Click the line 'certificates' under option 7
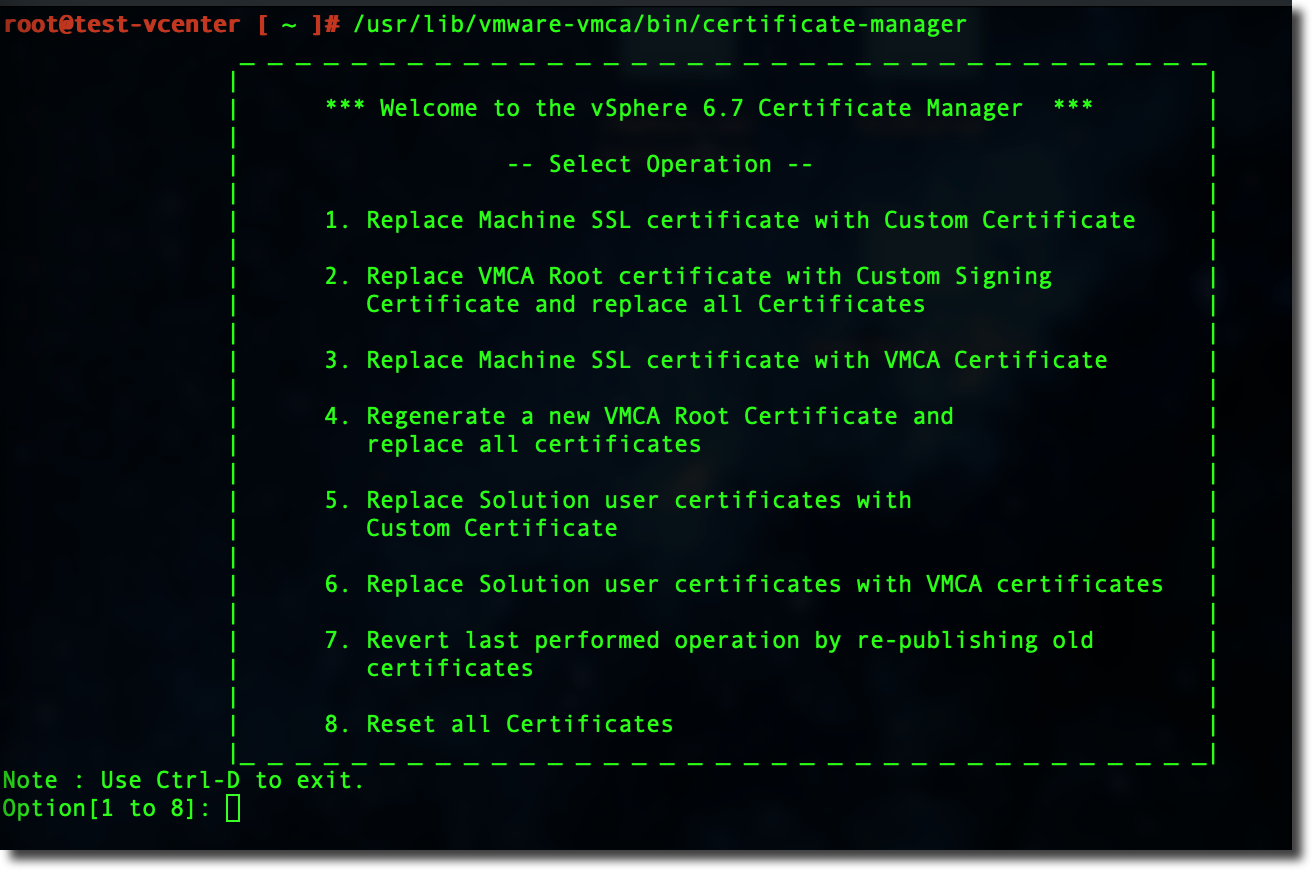 pos(449,668)
